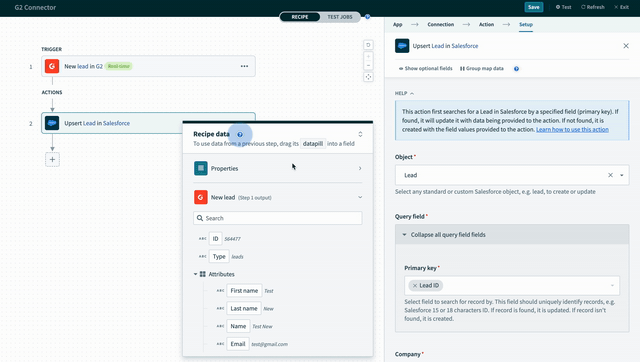Go to the Connection step
Viewport: 640px width, 362px height.
(x=440, y=24)
